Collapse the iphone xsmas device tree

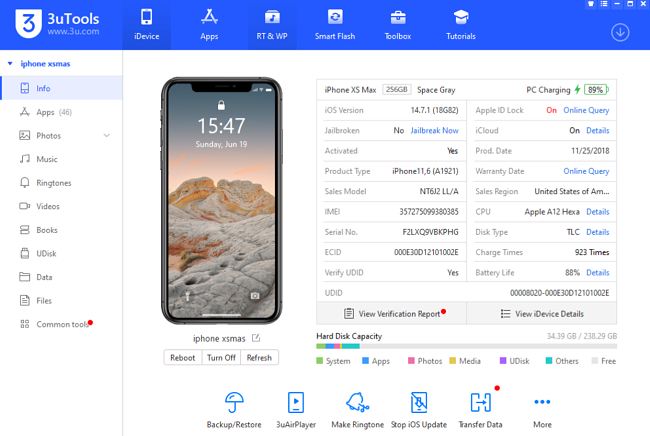coord(10,63)
